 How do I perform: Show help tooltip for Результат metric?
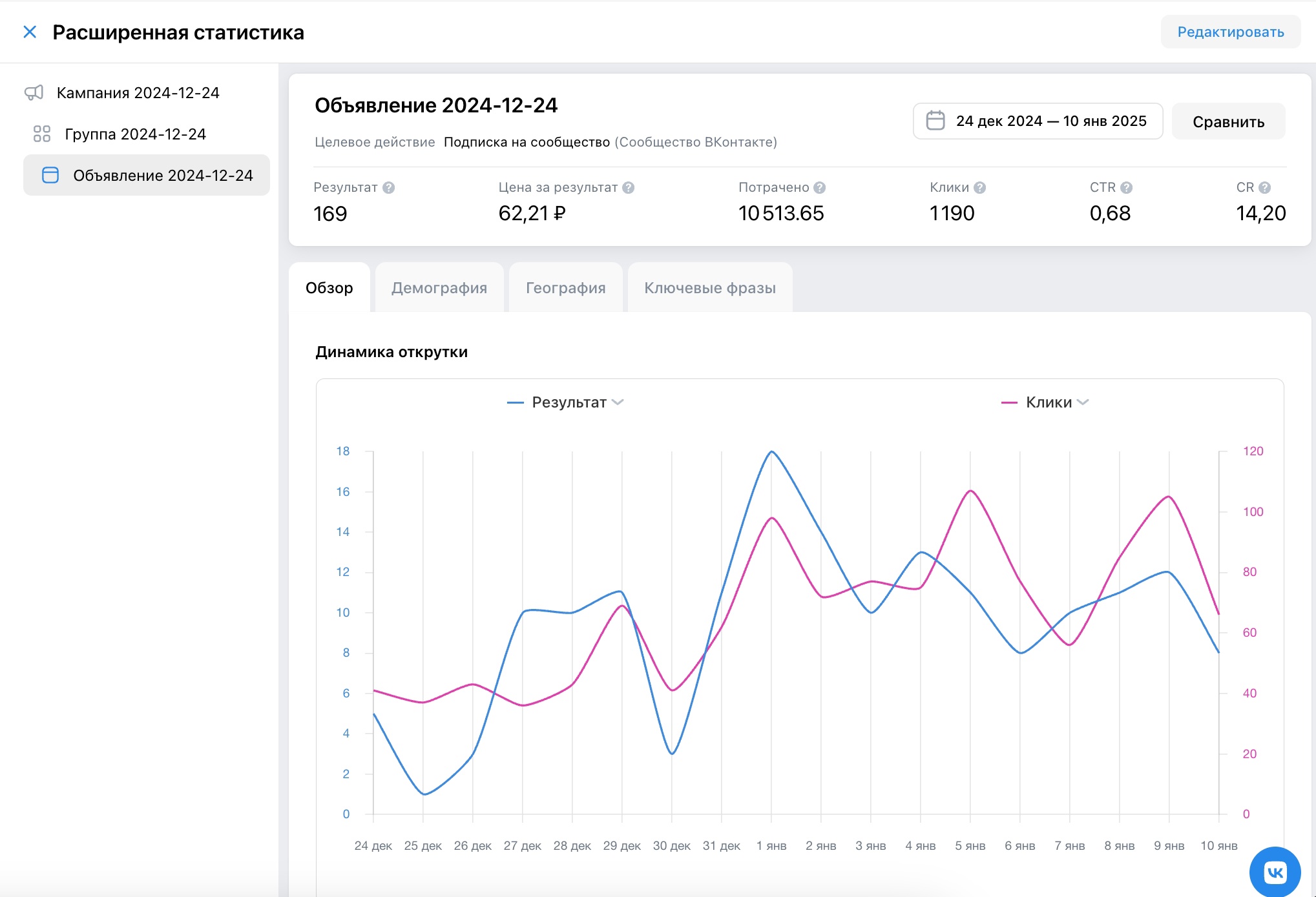tap(388, 188)
